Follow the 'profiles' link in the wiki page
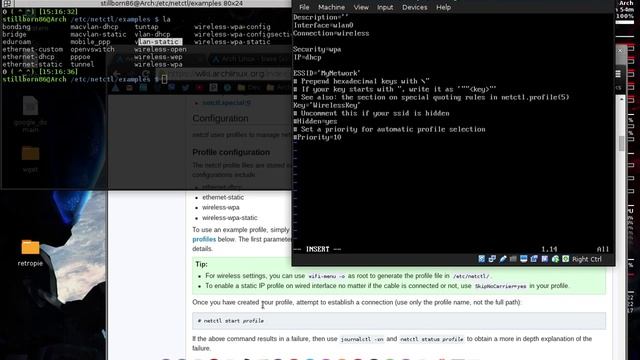 point(204,239)
